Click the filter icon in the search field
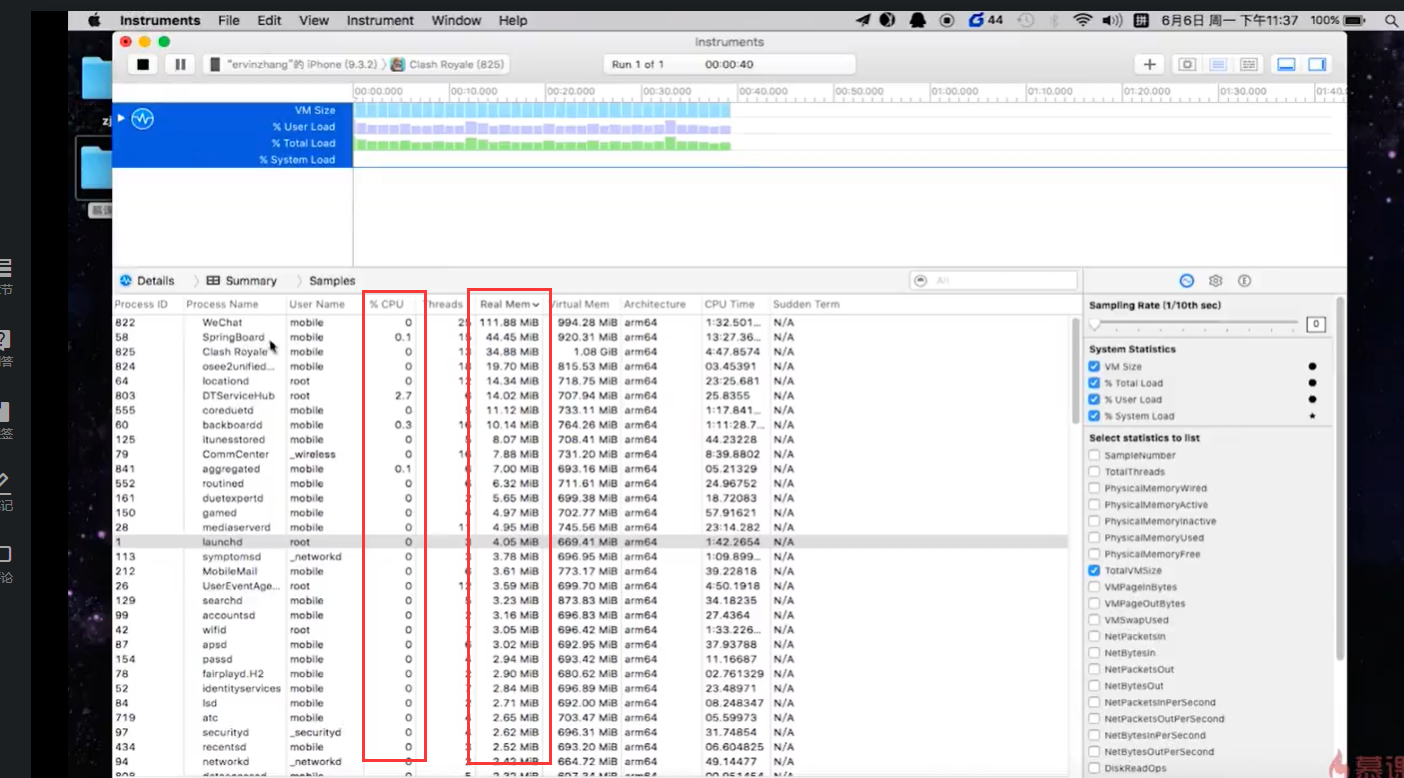The width and height of the screenshot is (1404, 778). click(921, 281)
